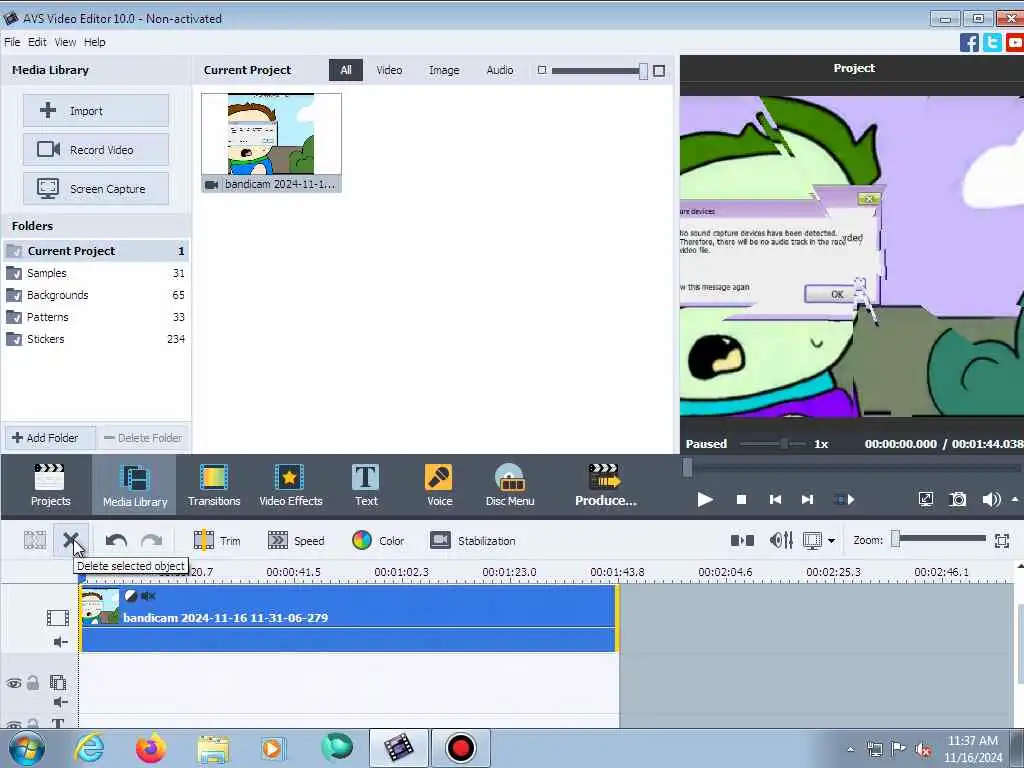The image size is (1024, 768).
Task: Select the All filter tab
Action: click(345, 70)
